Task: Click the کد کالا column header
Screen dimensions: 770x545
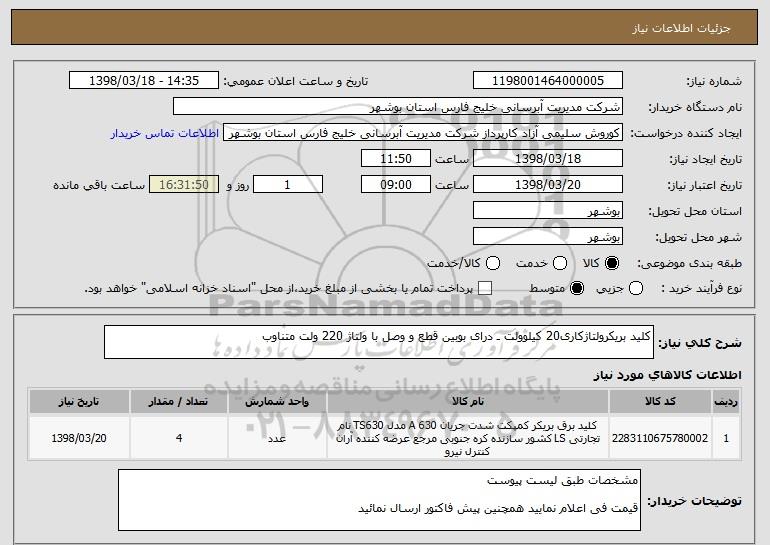Action: tap(660, 402)
